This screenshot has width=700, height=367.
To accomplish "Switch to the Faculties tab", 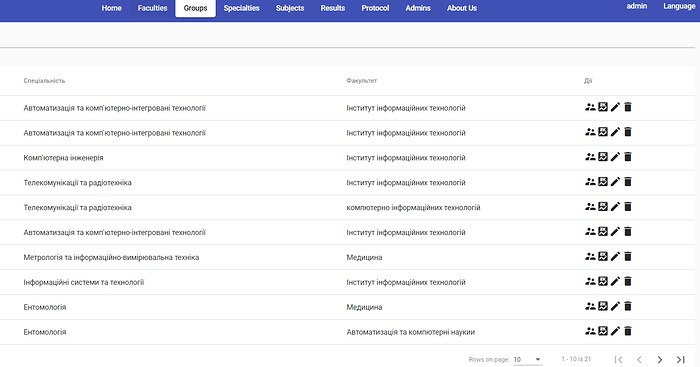I will click(x=152, y=8).
